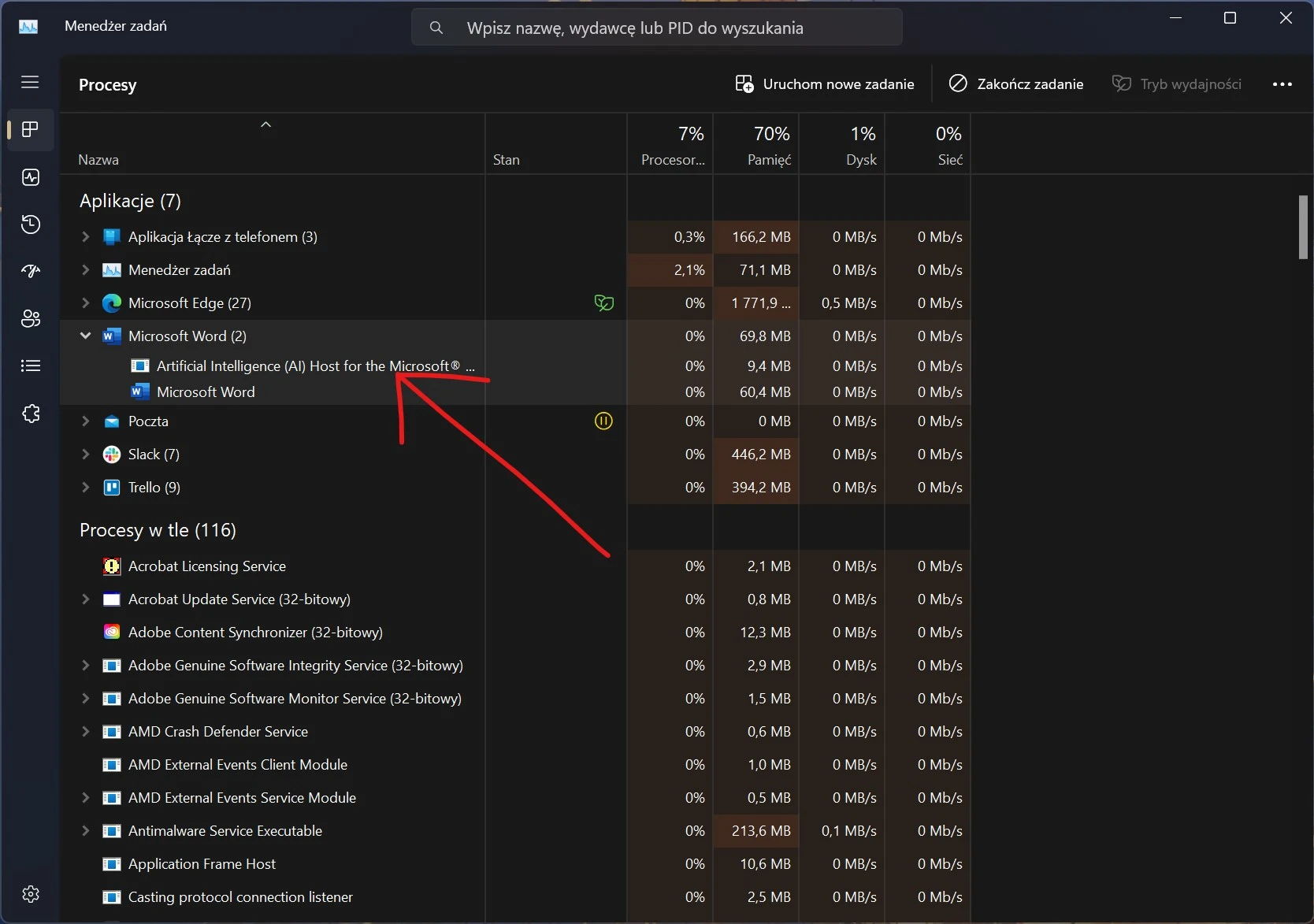Select the Application Frame Host row
Screen dimensions: 1314x924
515,864
